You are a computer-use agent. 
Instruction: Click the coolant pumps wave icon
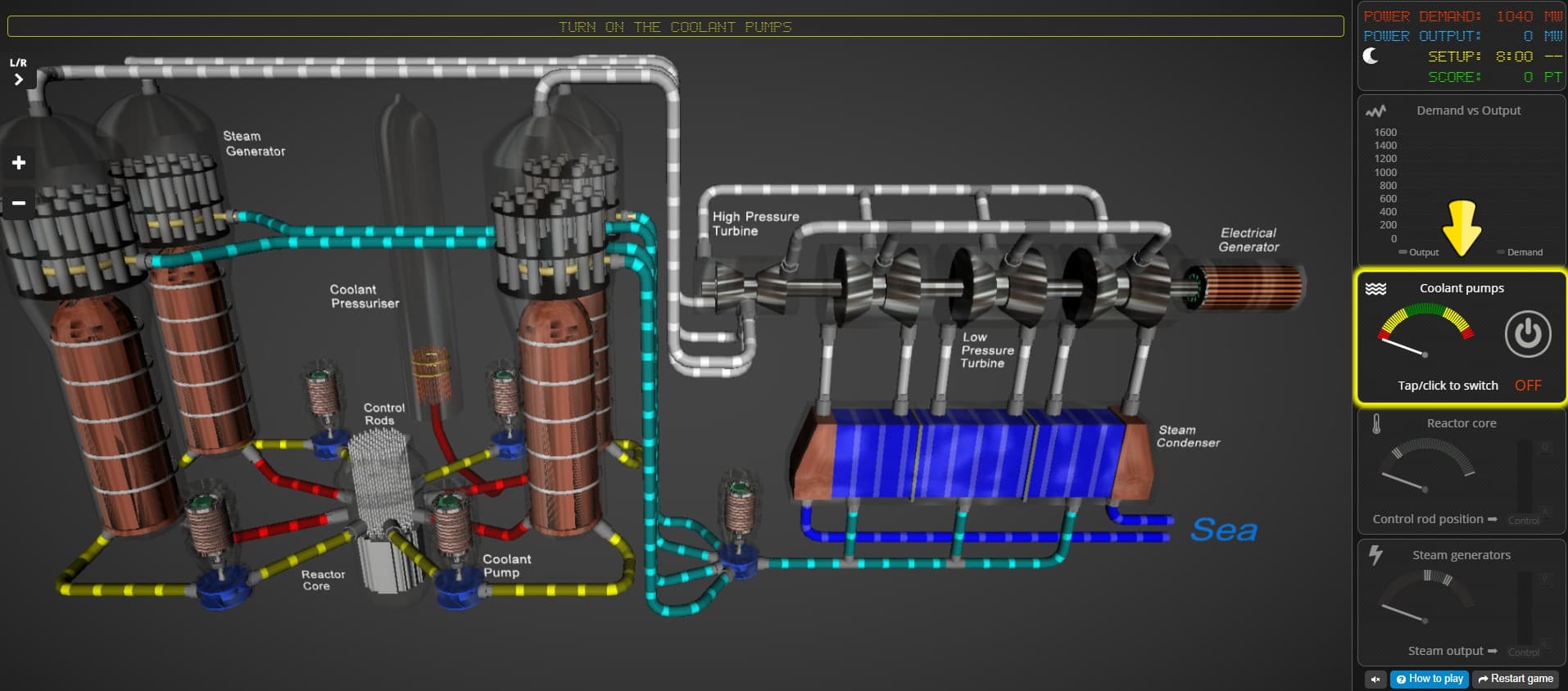1375,288
